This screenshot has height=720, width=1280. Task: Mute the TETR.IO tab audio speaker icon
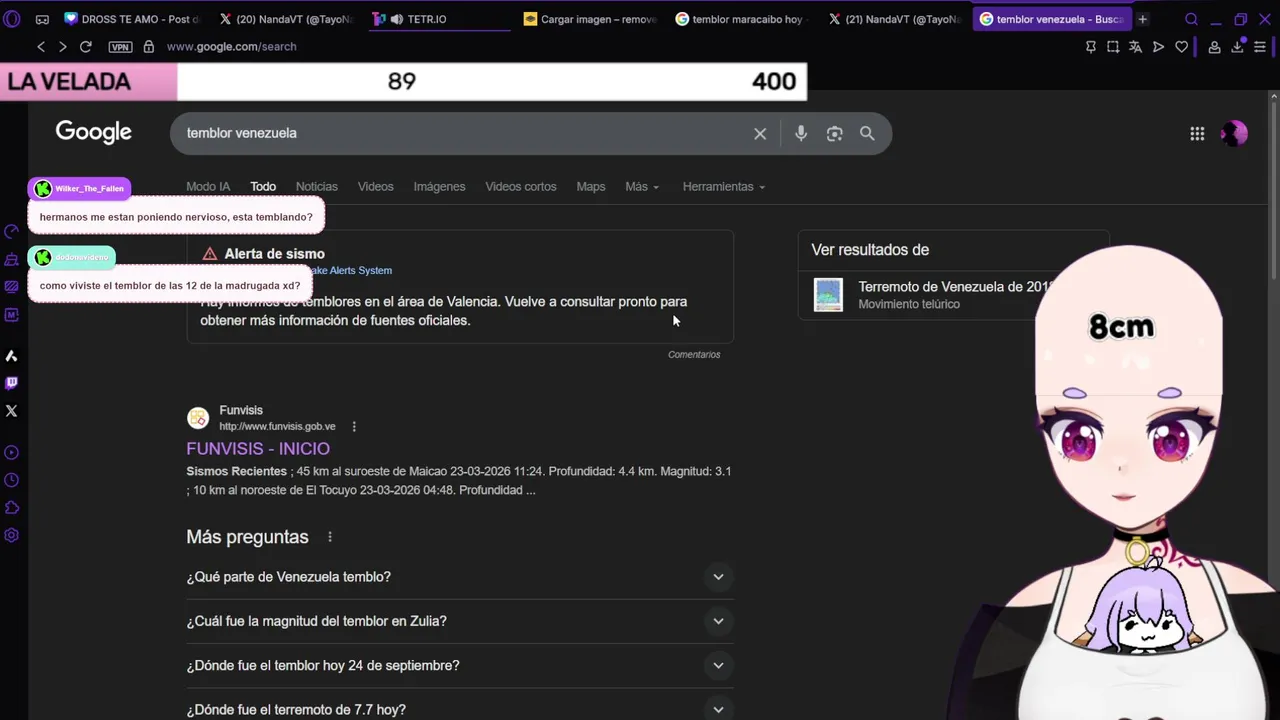(396, 19)
